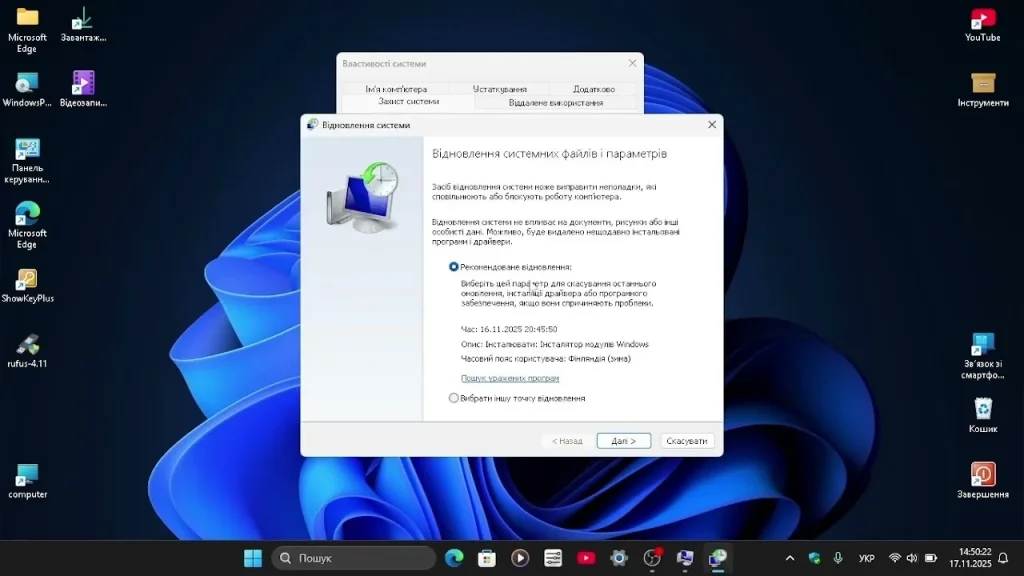Open the Windows Start menu
Screen dimensions: 1024x576
[x=253, y=558]
